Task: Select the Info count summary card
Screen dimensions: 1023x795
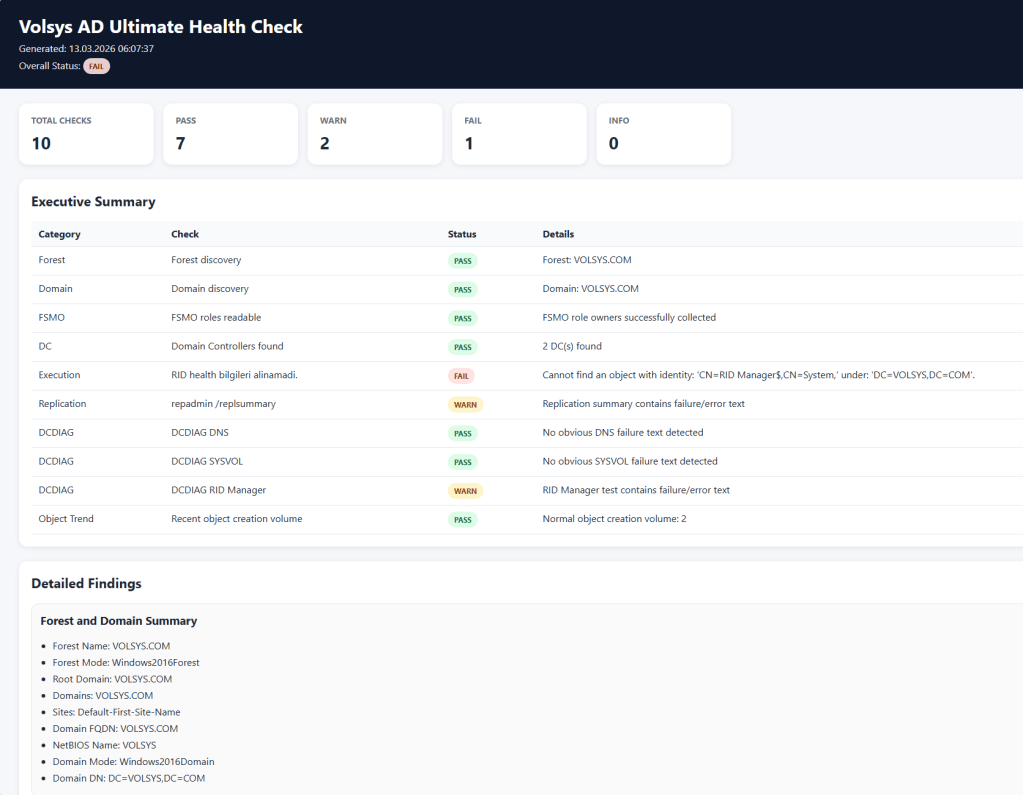Action: pyautogui.click(x=664, y=133)
